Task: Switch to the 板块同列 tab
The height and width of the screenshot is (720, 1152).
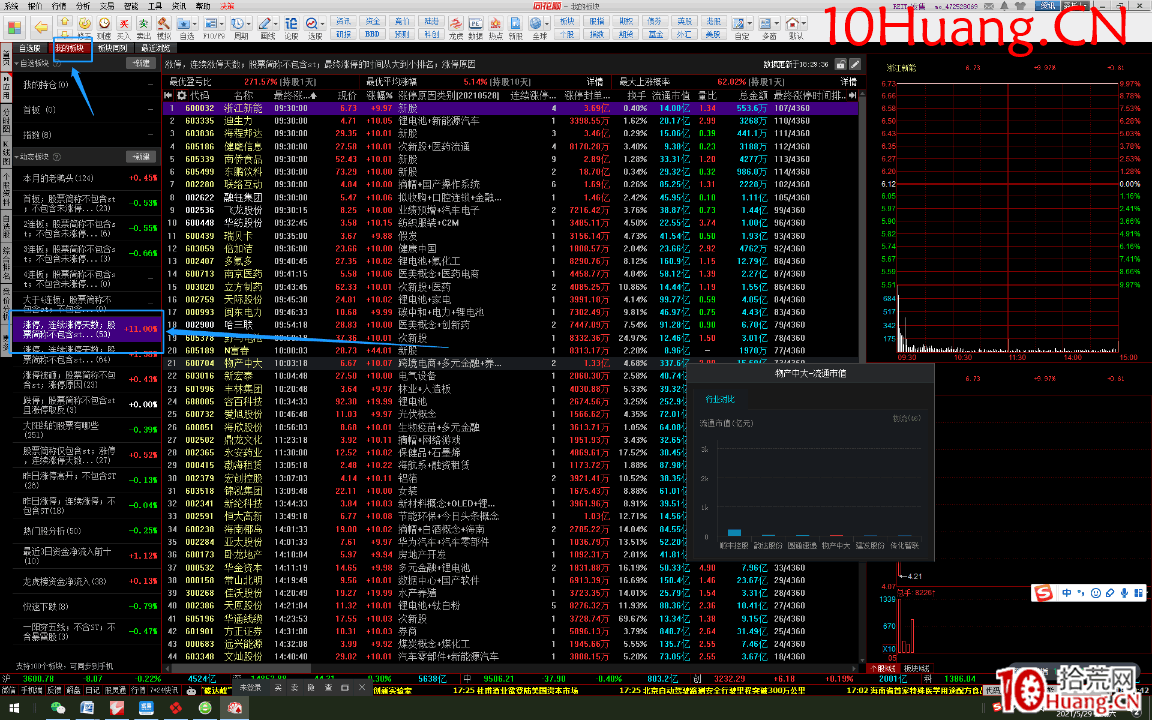Action: tap(112, 48)
